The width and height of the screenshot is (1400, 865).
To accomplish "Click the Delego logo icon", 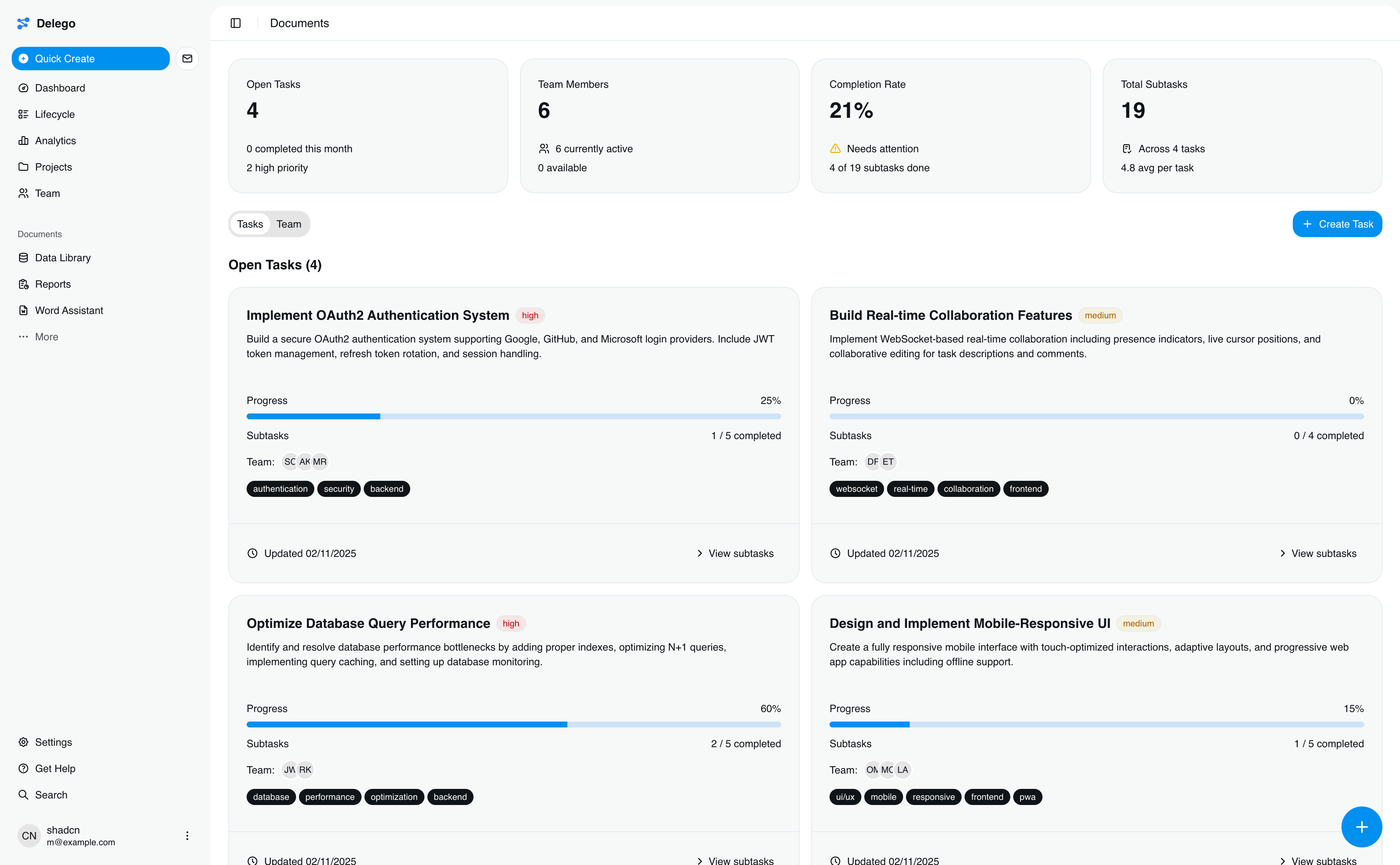I will pos(23,23).
